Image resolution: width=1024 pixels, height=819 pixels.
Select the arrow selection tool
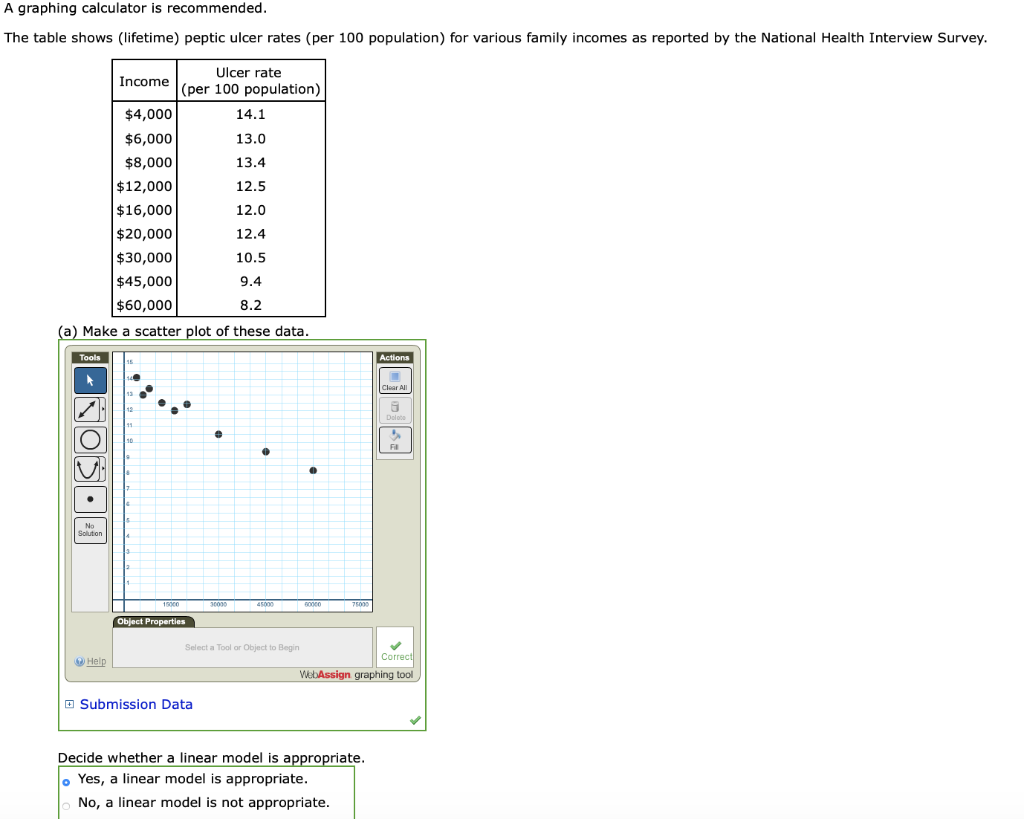tap(90, 379)
